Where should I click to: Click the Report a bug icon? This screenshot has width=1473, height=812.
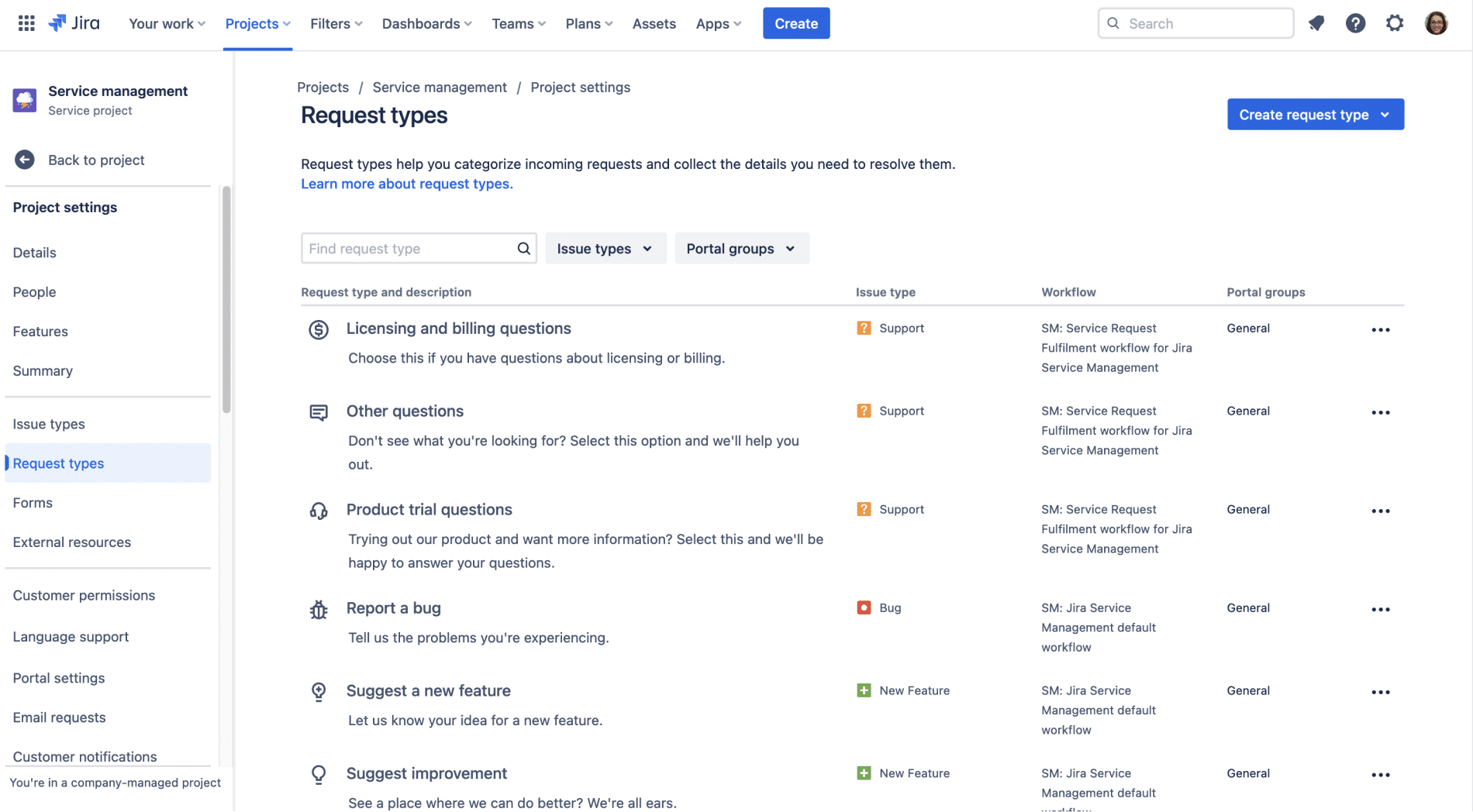pyautogui.click(x=319, y=610)
